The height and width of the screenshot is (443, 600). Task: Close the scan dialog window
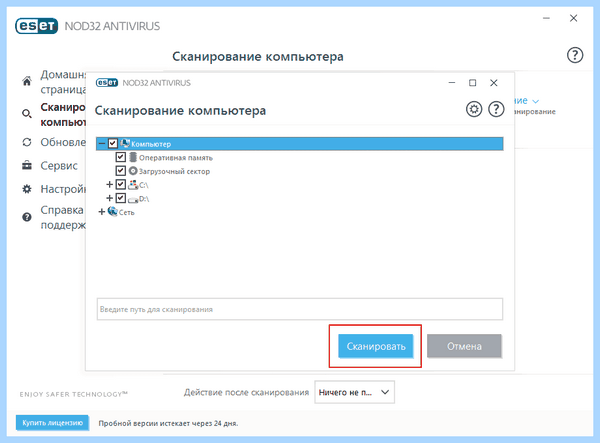(x=494, y=83)
